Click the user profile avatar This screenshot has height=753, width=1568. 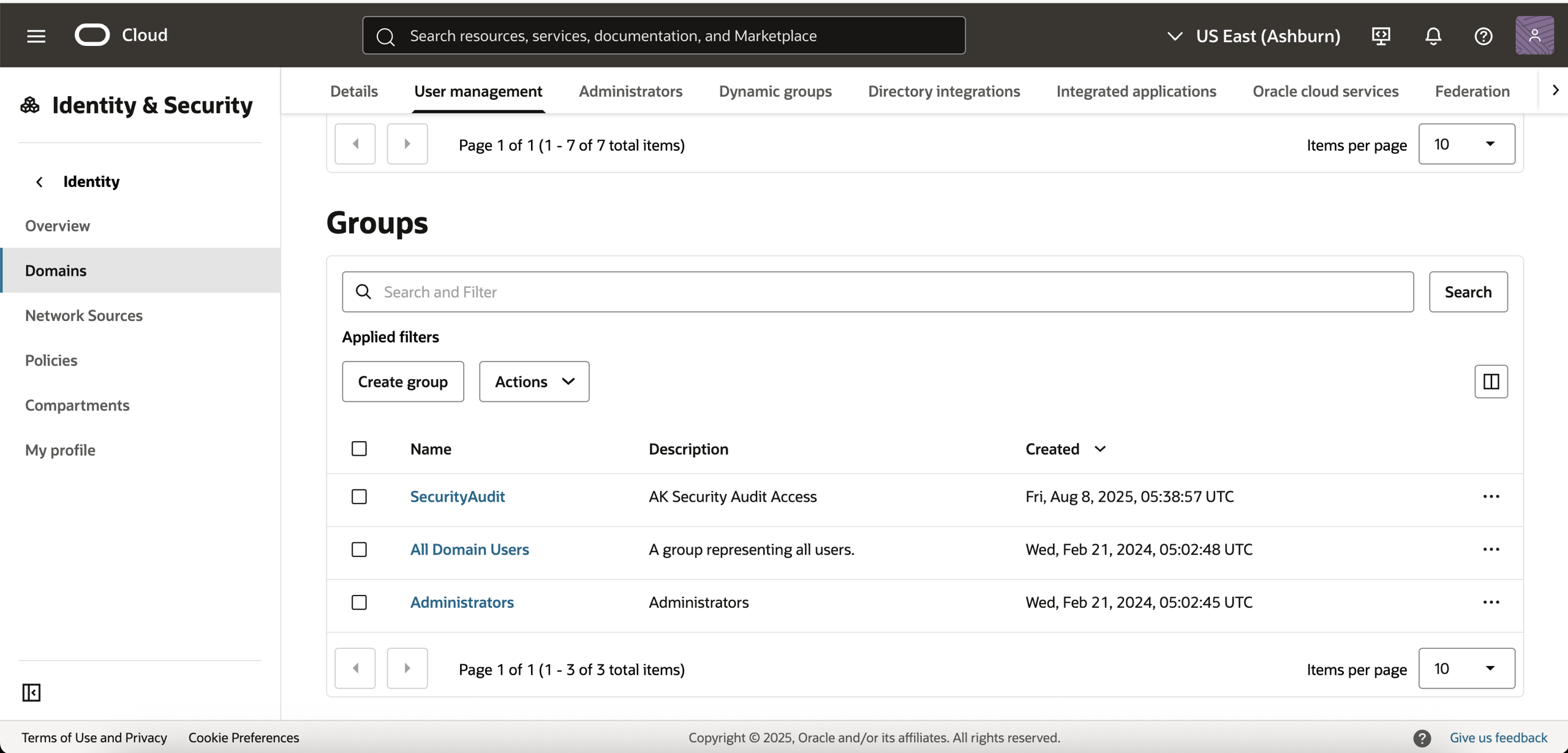pyautogui.click(x=1534, y=36)
